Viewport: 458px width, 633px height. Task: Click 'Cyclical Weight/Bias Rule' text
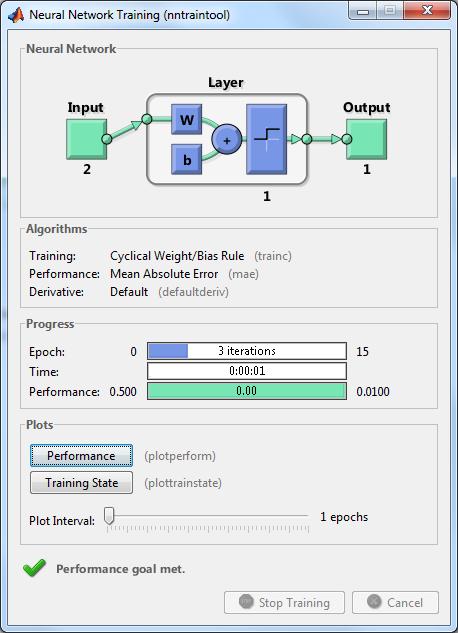click(x=177, y=256)
